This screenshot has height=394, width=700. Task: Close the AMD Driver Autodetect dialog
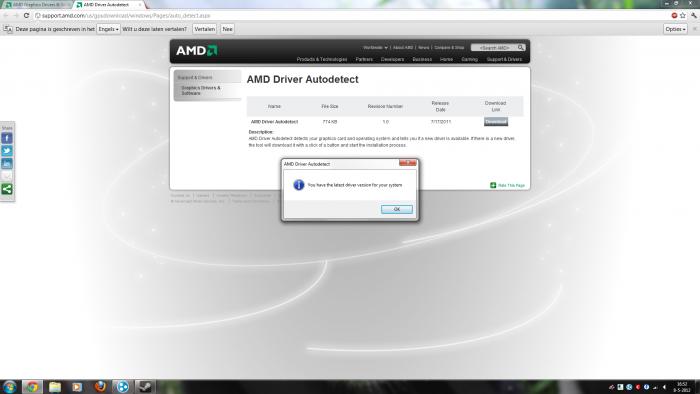408,163
